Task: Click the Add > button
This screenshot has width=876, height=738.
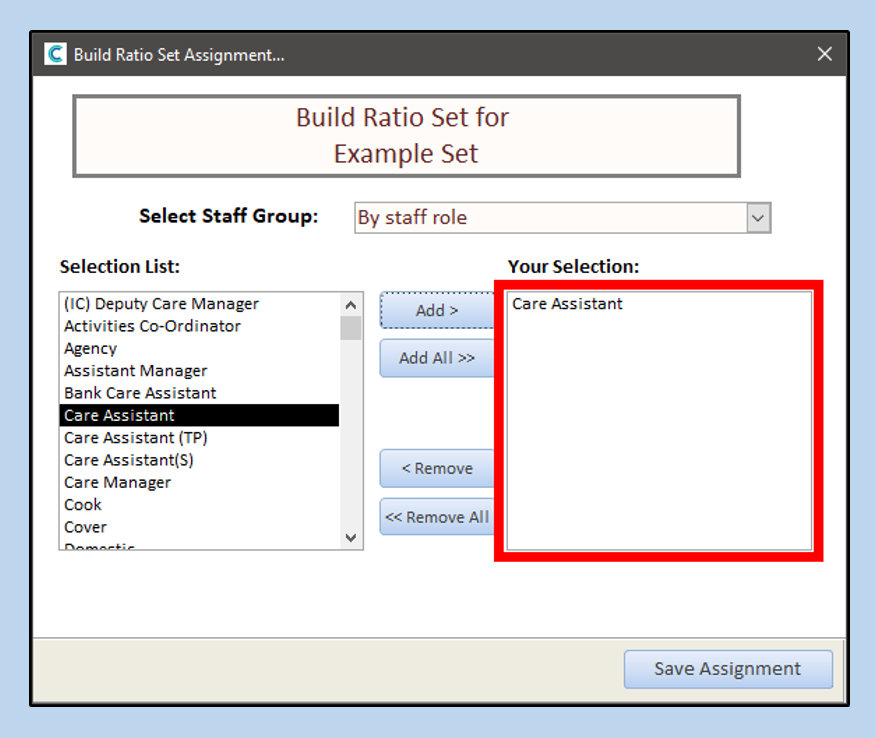Action: [437, 310]
